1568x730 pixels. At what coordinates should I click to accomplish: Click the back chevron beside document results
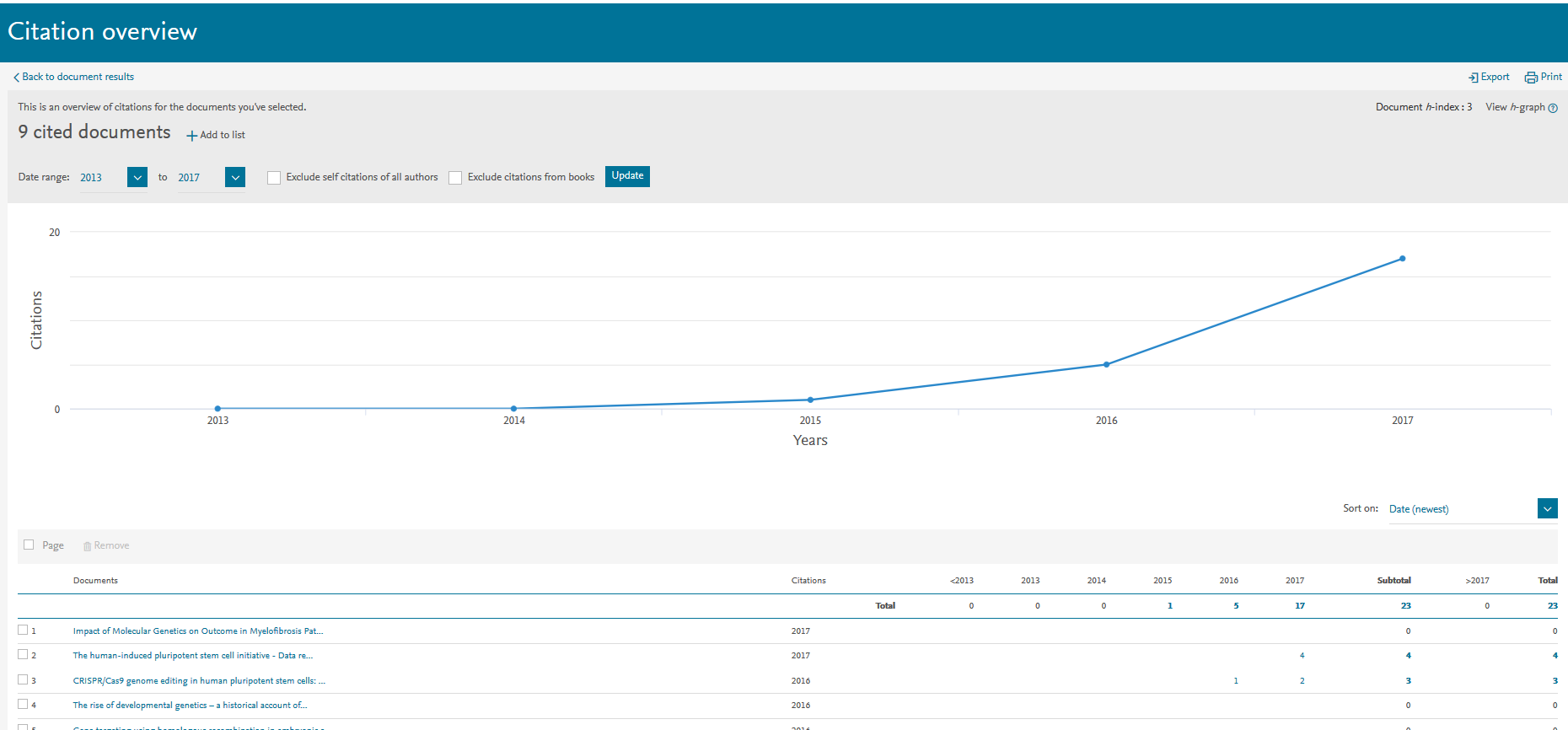(x=16, y=78)
